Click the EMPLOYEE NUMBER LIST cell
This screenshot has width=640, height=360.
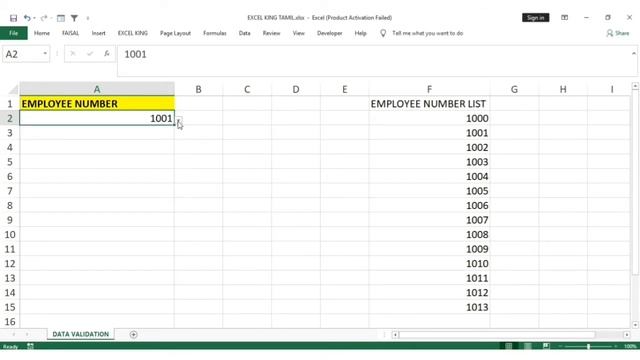(x=429, y=104)
